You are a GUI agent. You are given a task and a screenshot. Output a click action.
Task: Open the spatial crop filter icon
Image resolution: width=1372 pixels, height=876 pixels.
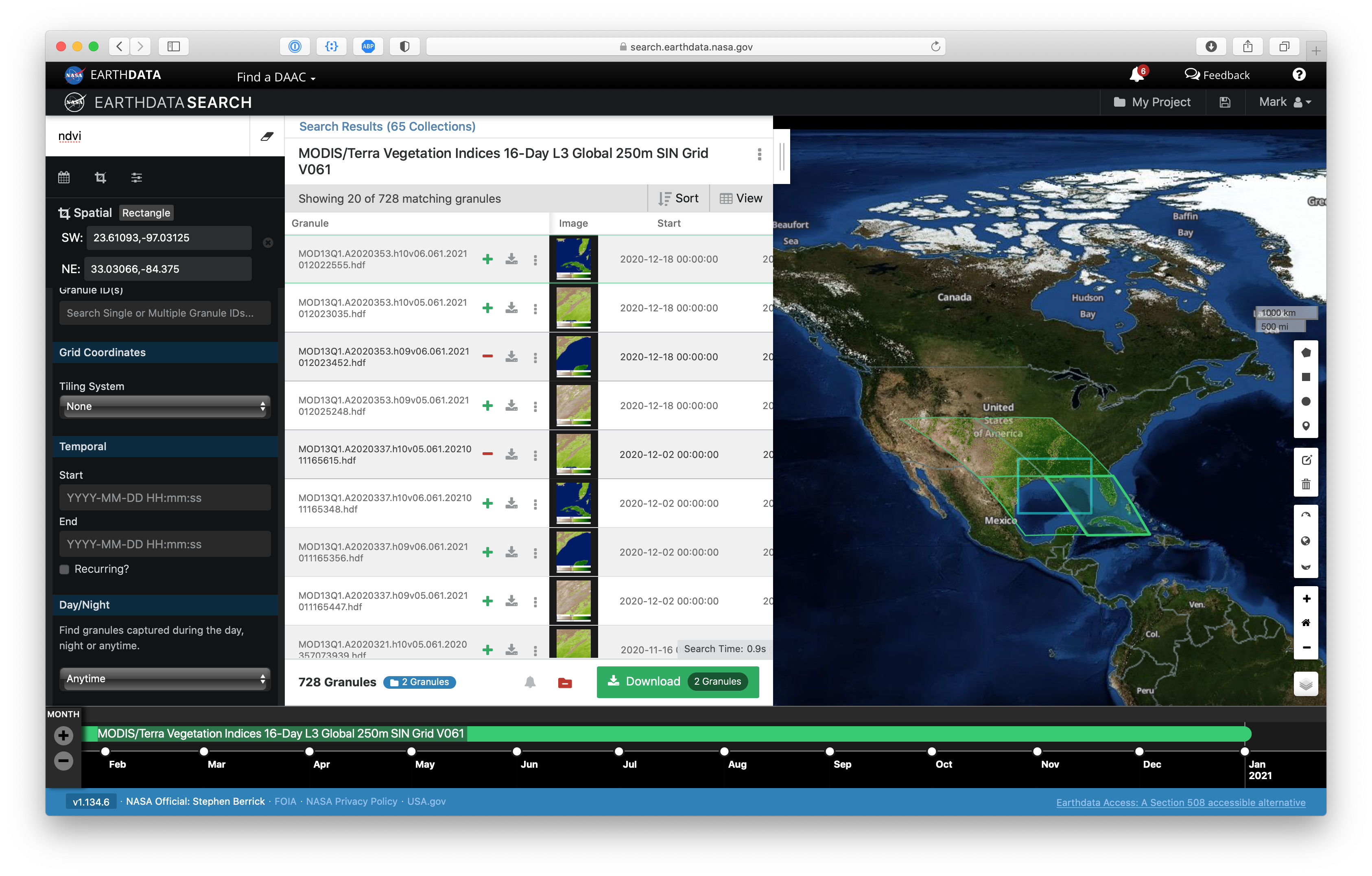tap(100, 178)
